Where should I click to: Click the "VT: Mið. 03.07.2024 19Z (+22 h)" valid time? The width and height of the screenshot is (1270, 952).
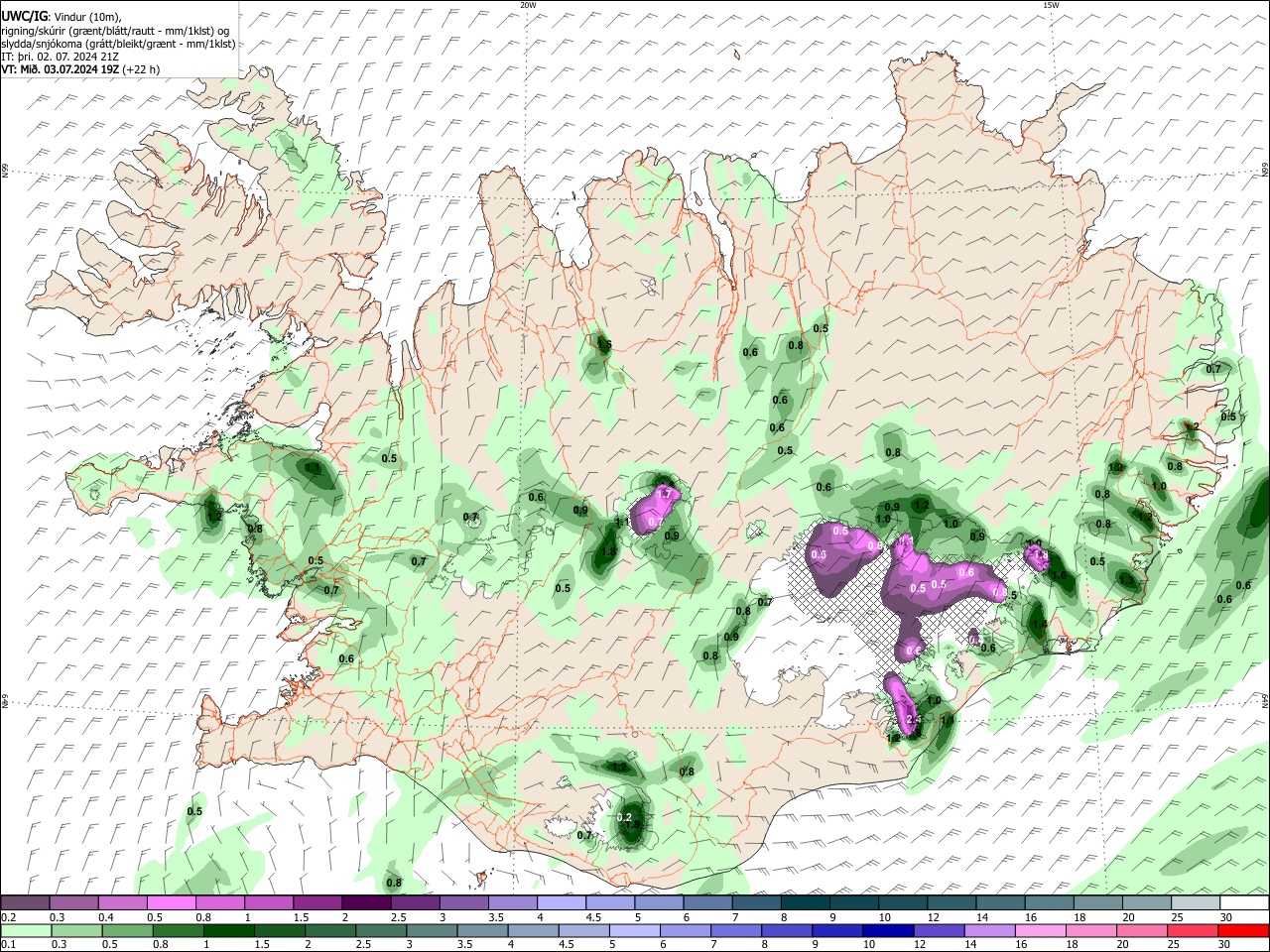pyautogui.click(x=80, y=69)
